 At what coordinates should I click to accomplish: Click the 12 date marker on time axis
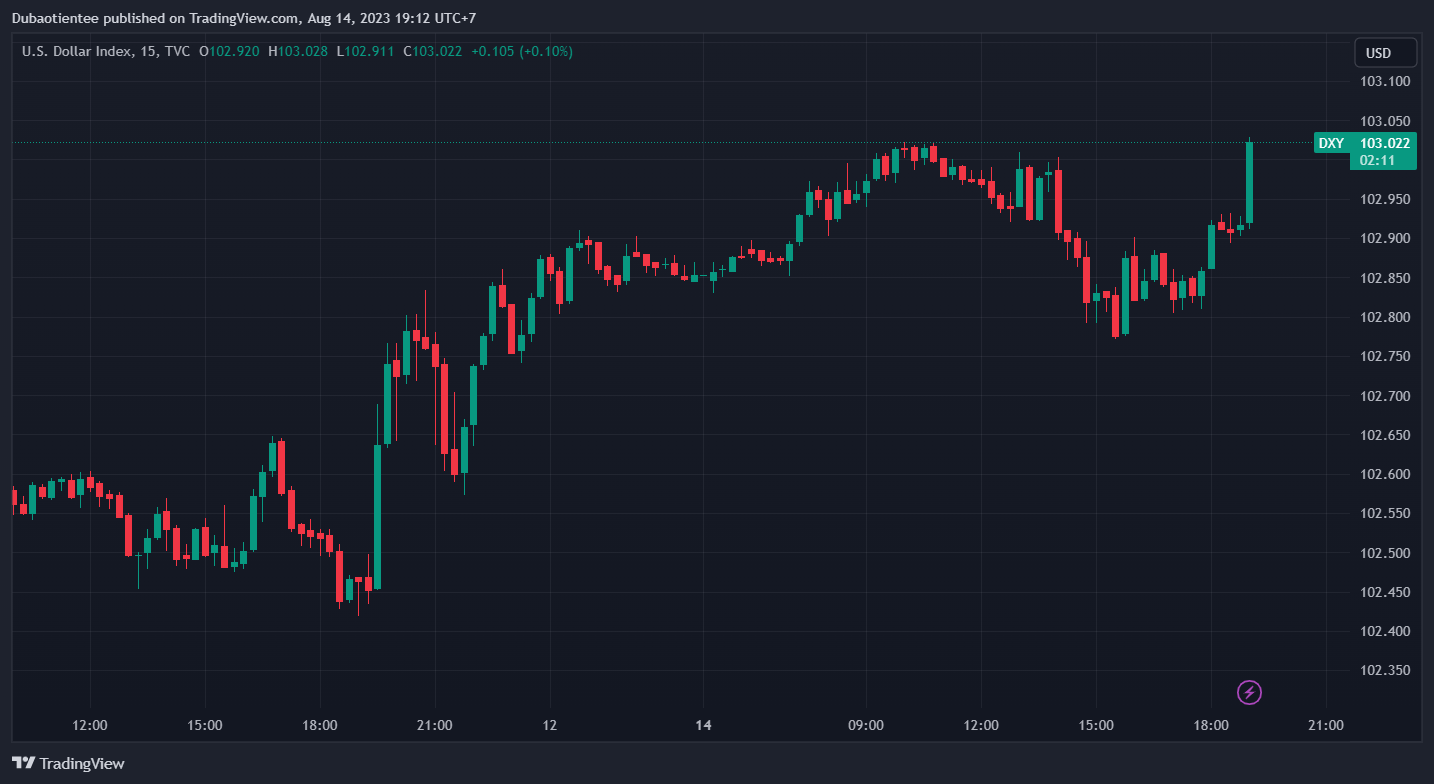549,725
